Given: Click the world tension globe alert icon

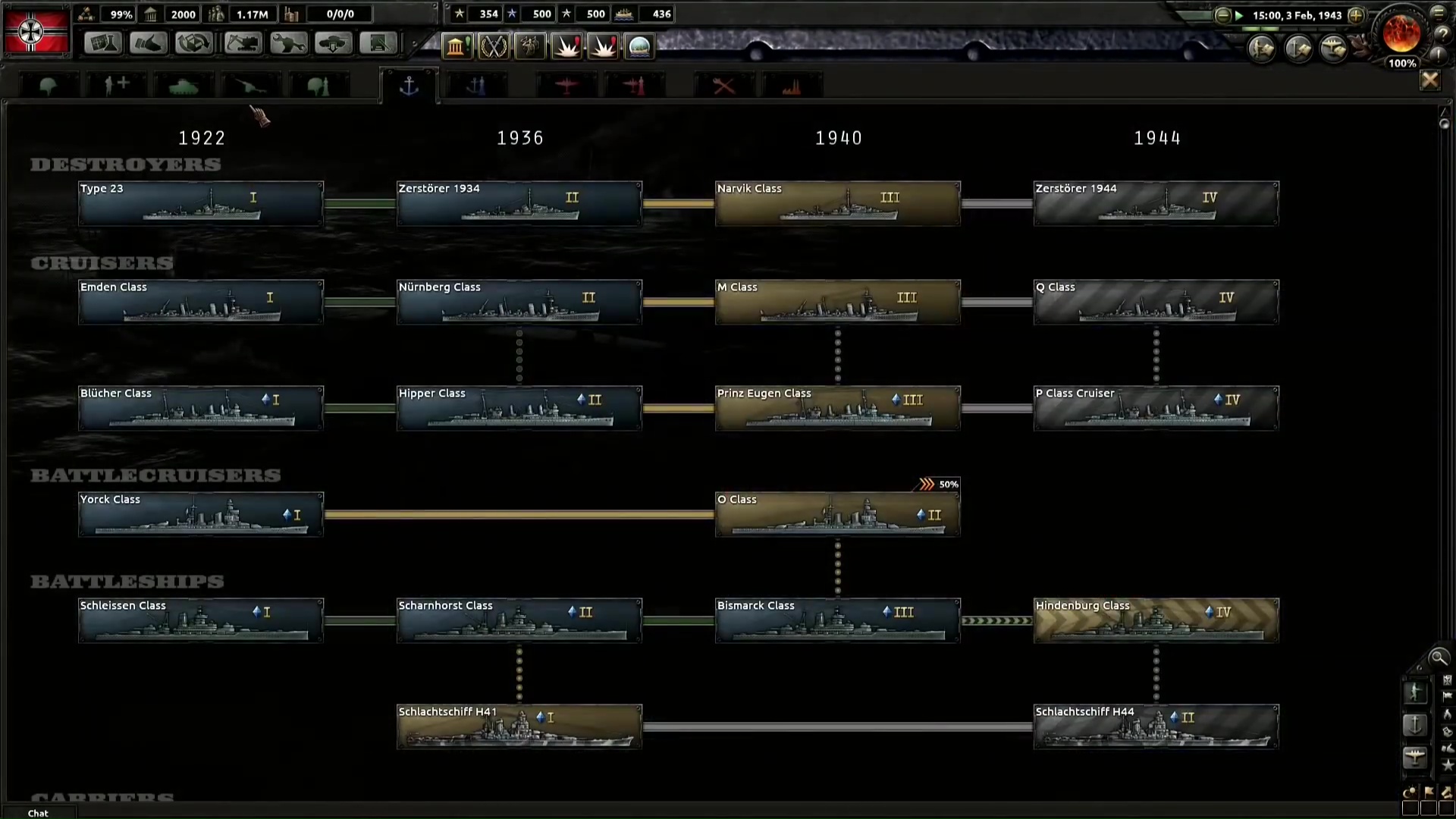Looking at the screenshot, I should click(x=638, y=47).
